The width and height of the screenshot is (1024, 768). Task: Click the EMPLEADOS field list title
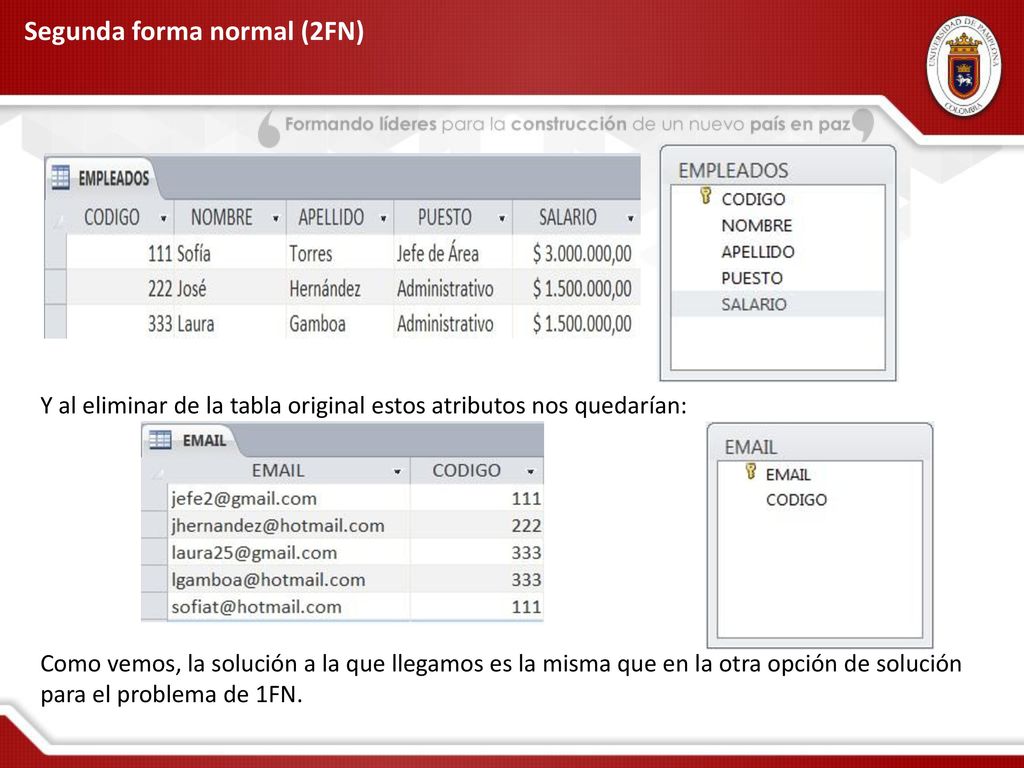click(733, 170)
